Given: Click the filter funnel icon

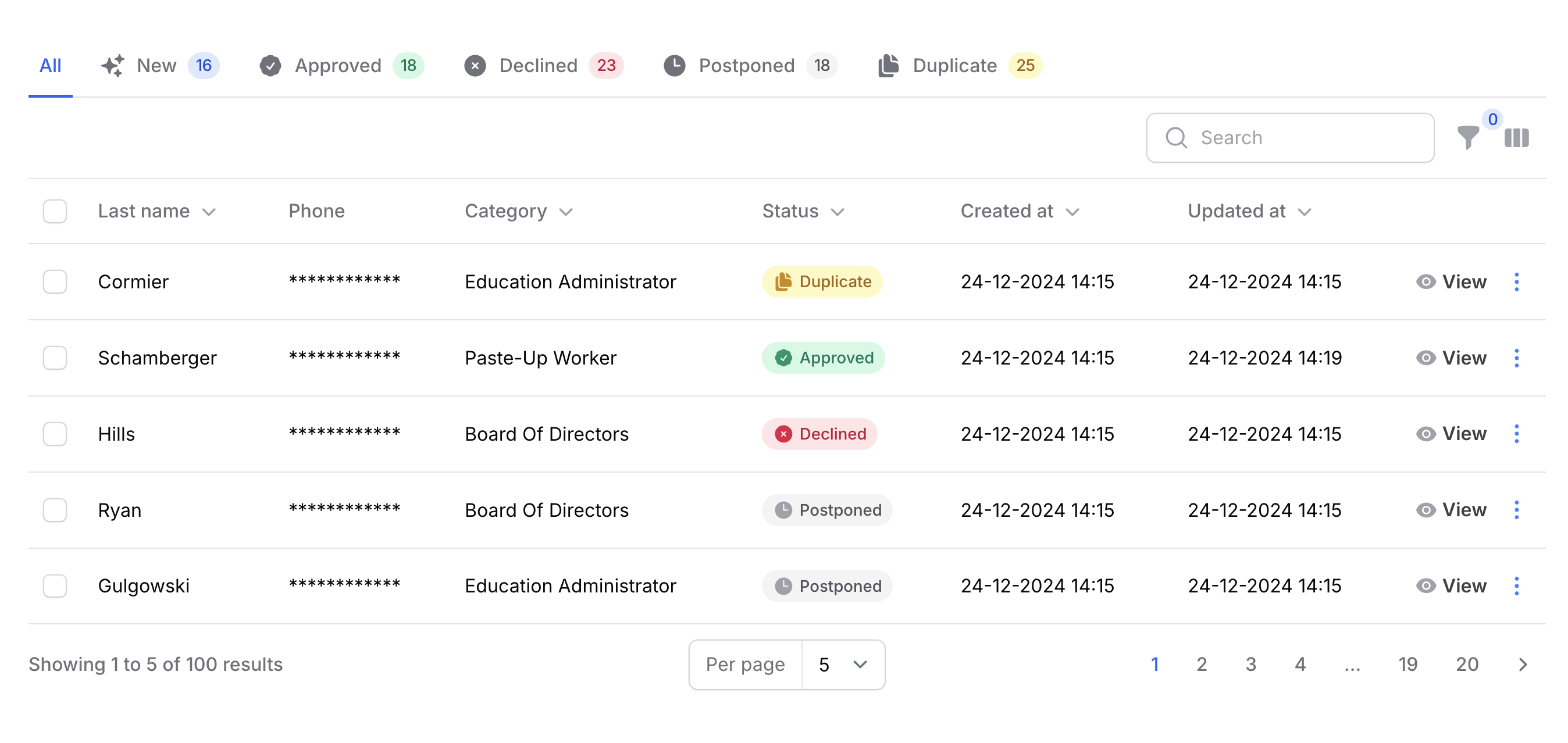Looking at the screenshot, I should [x=1470, y=137].
